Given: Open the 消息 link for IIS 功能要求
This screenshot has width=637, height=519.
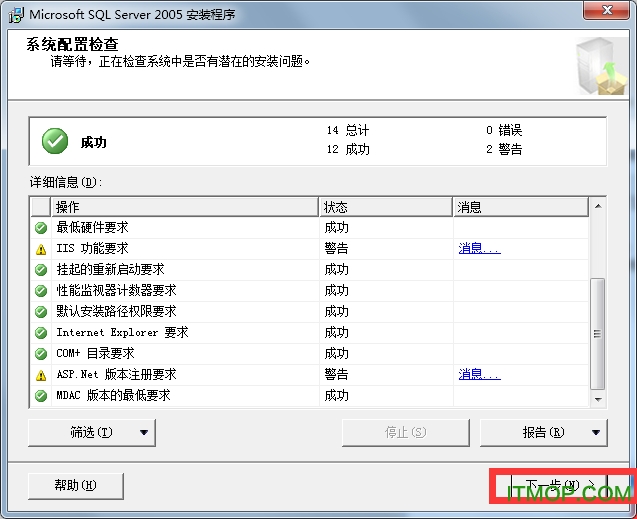Looking at the screenshot, I should point(479,249).
